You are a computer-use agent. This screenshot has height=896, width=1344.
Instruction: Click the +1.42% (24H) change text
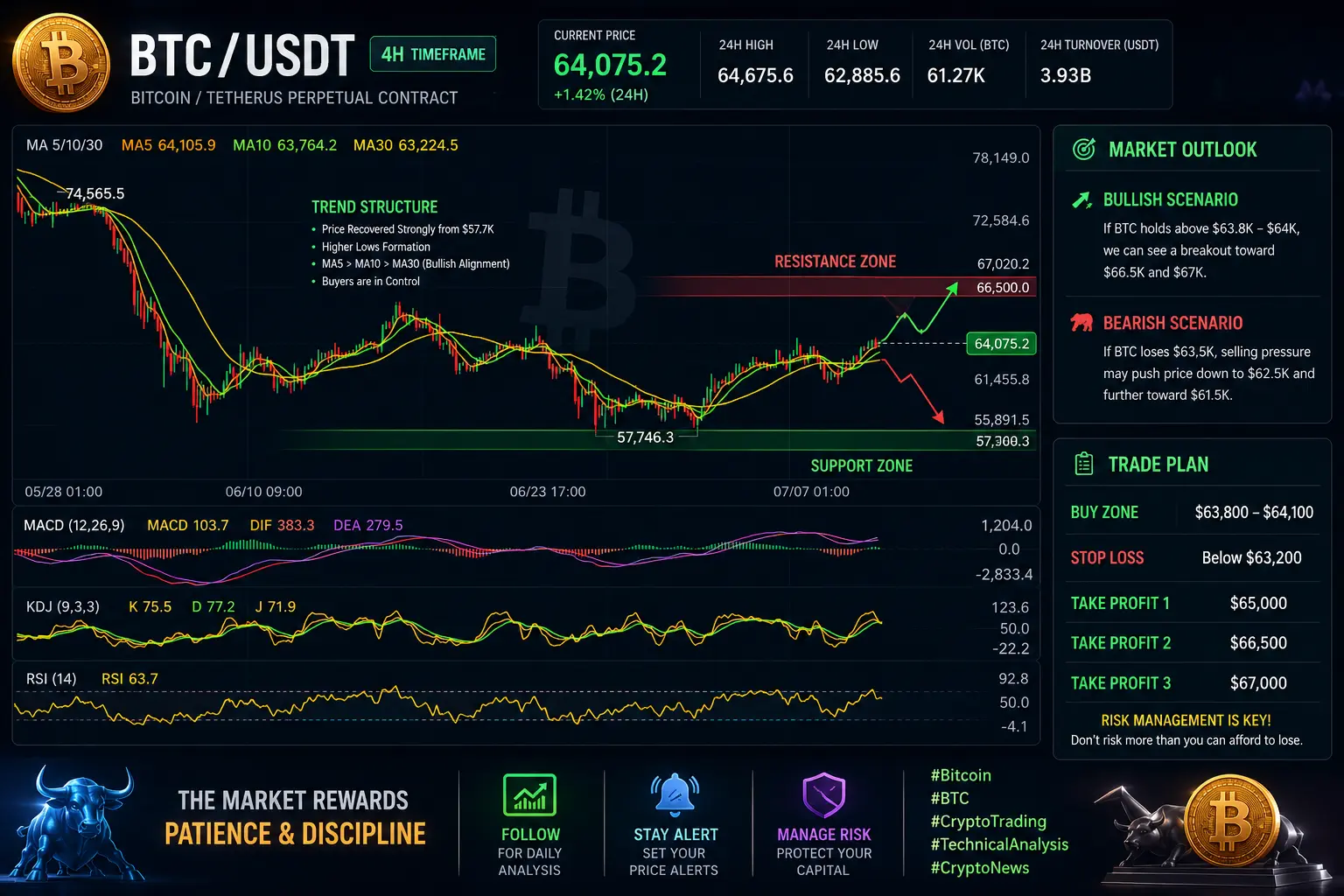(600, 94)
